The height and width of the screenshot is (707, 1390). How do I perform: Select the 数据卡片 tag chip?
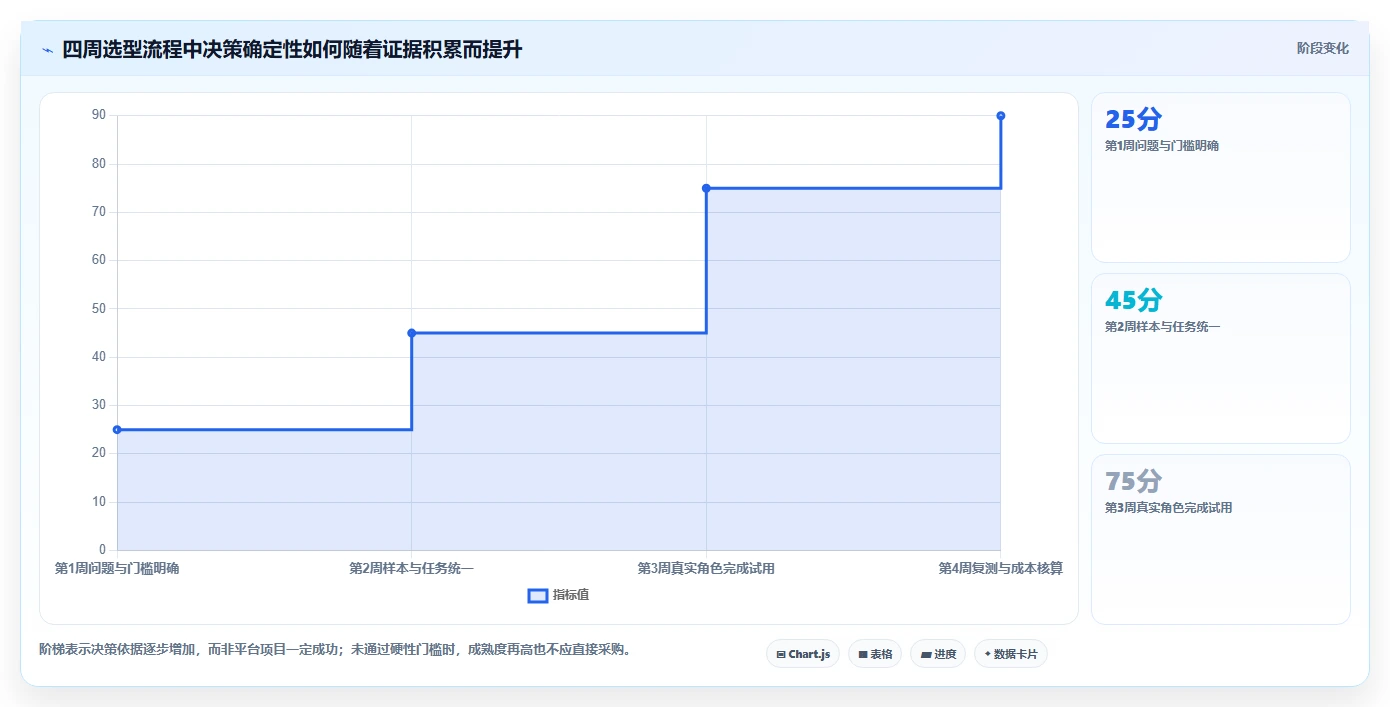pos(1011,654)
